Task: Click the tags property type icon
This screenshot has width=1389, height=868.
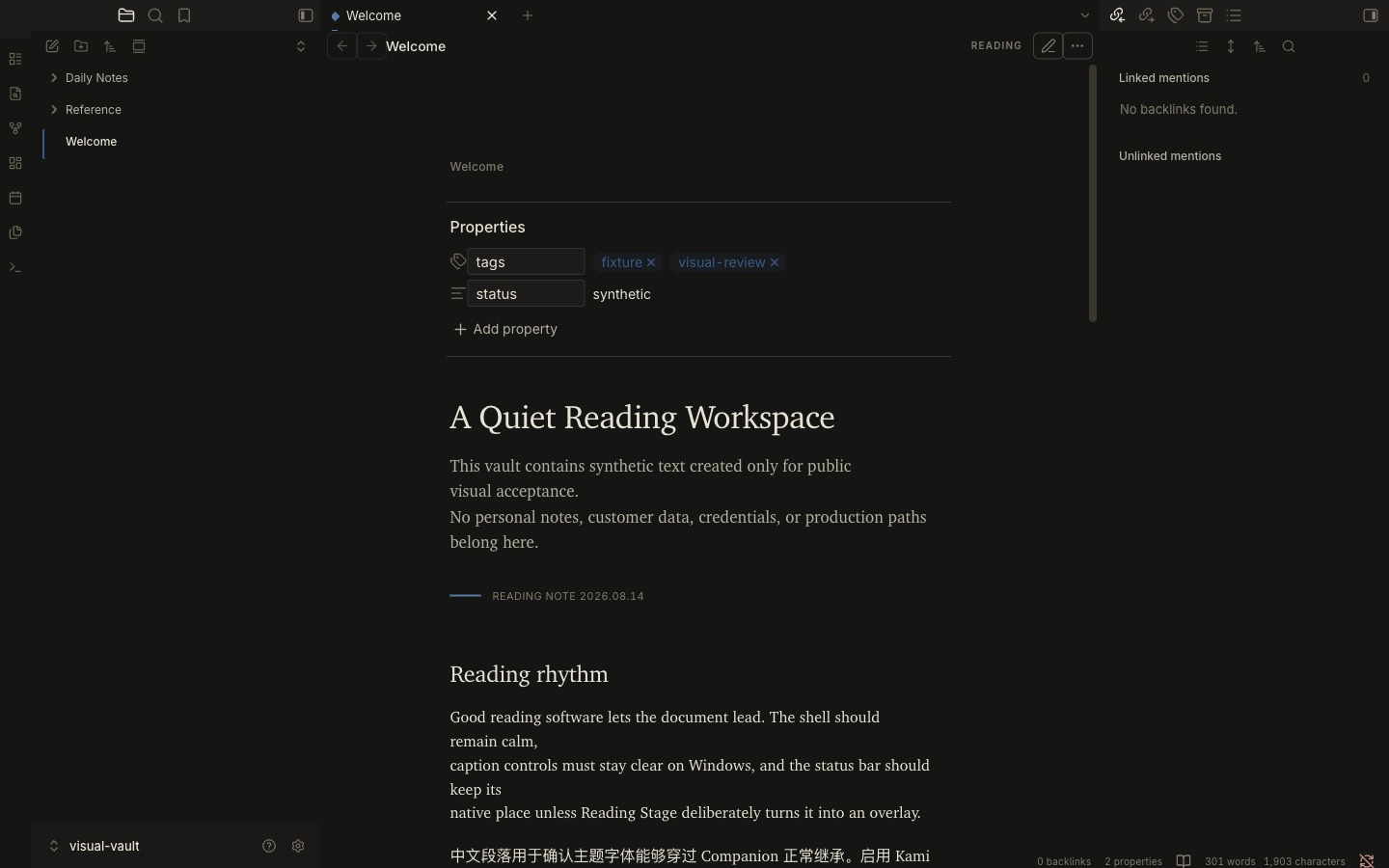Action: click(458, 261)
